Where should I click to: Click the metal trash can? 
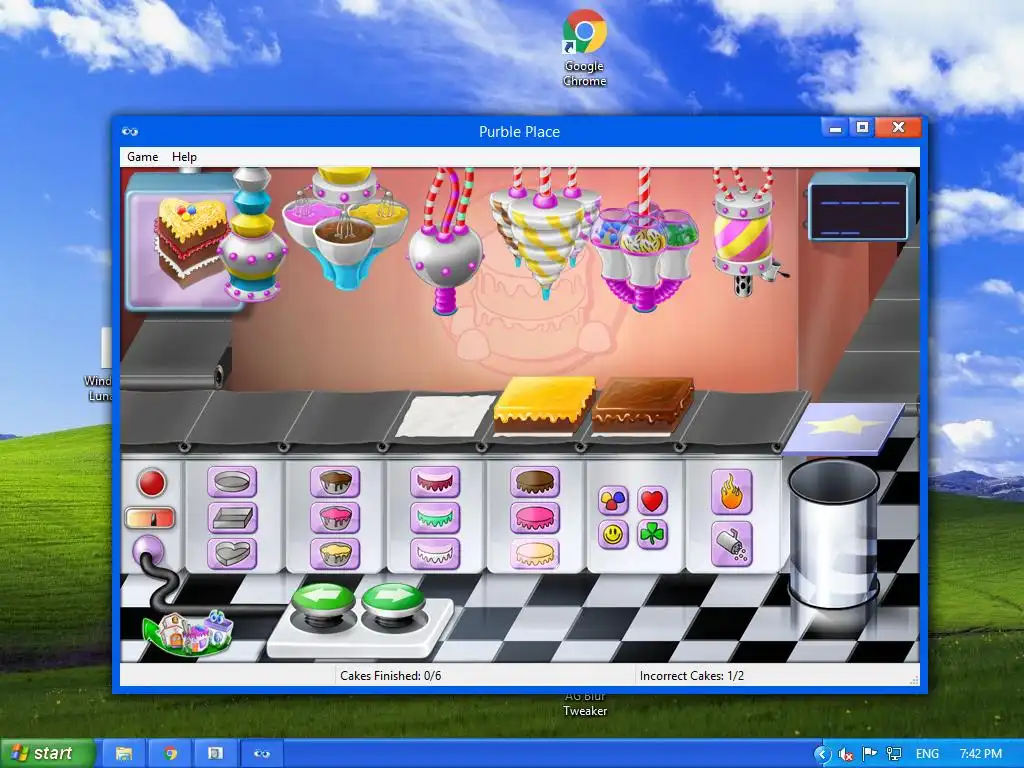coord(833,534)
